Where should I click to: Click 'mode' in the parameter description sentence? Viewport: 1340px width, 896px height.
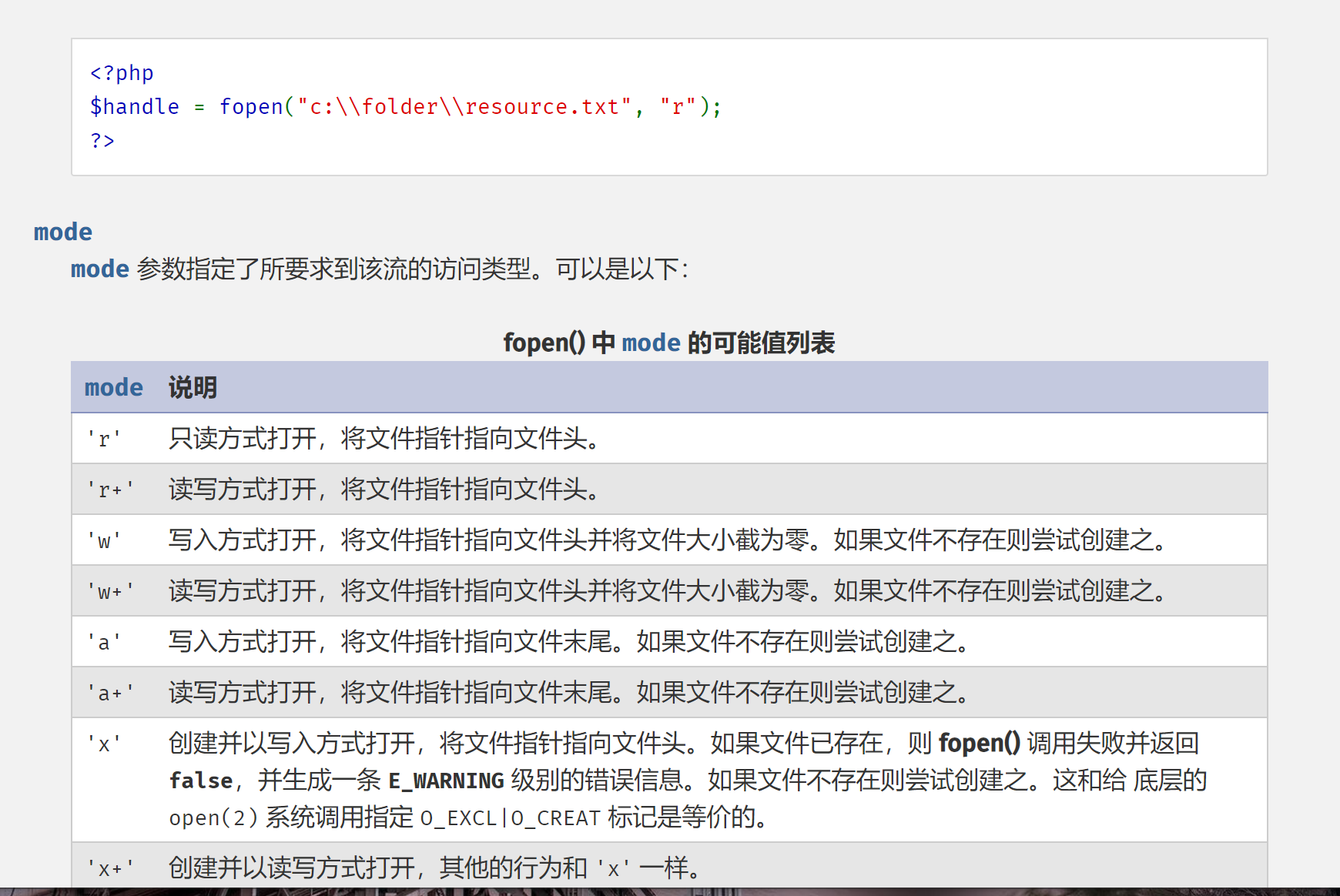coord(100,269)
